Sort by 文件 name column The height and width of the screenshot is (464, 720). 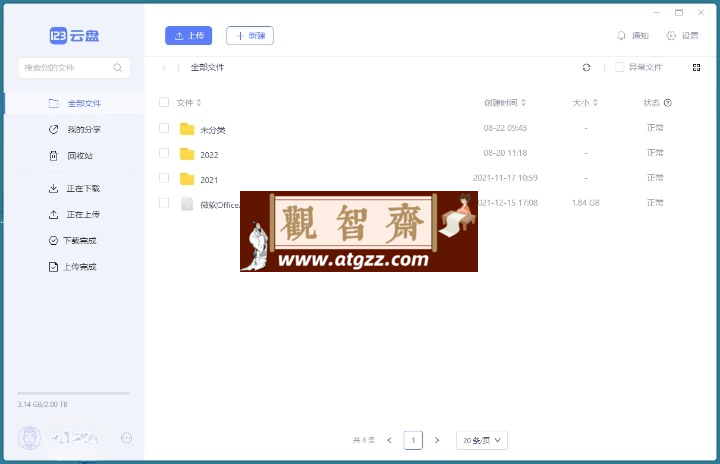[189, 102]
